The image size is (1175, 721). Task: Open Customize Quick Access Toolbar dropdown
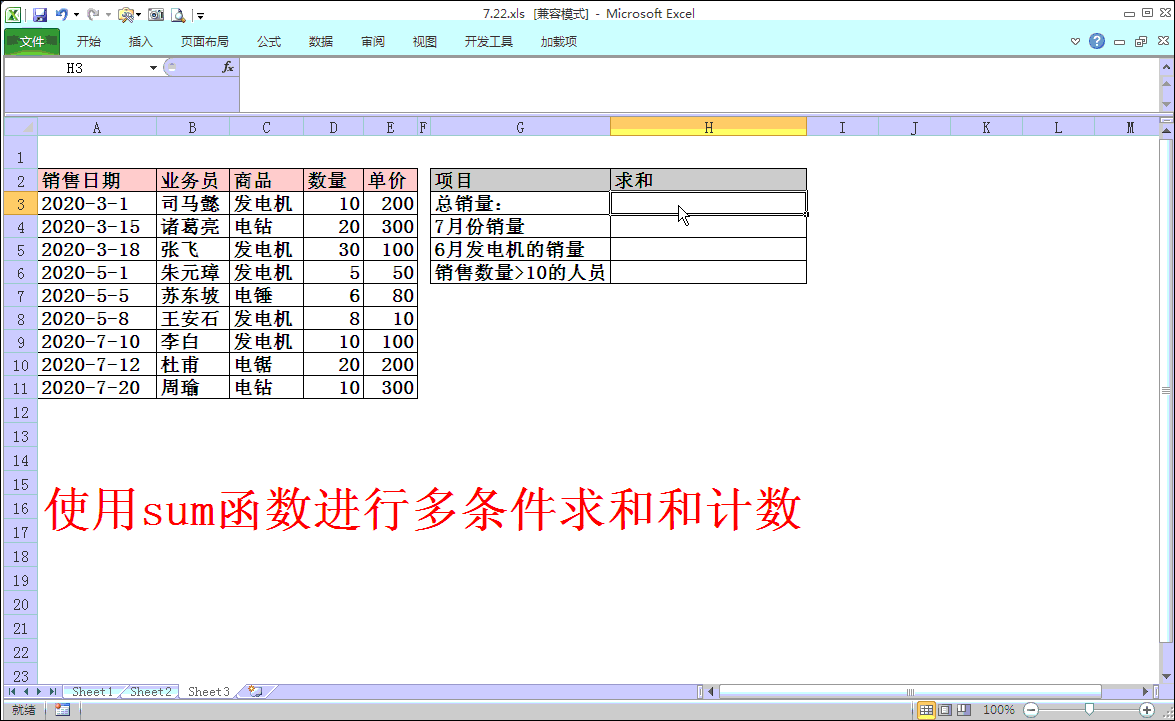click(x=200, y=15)
